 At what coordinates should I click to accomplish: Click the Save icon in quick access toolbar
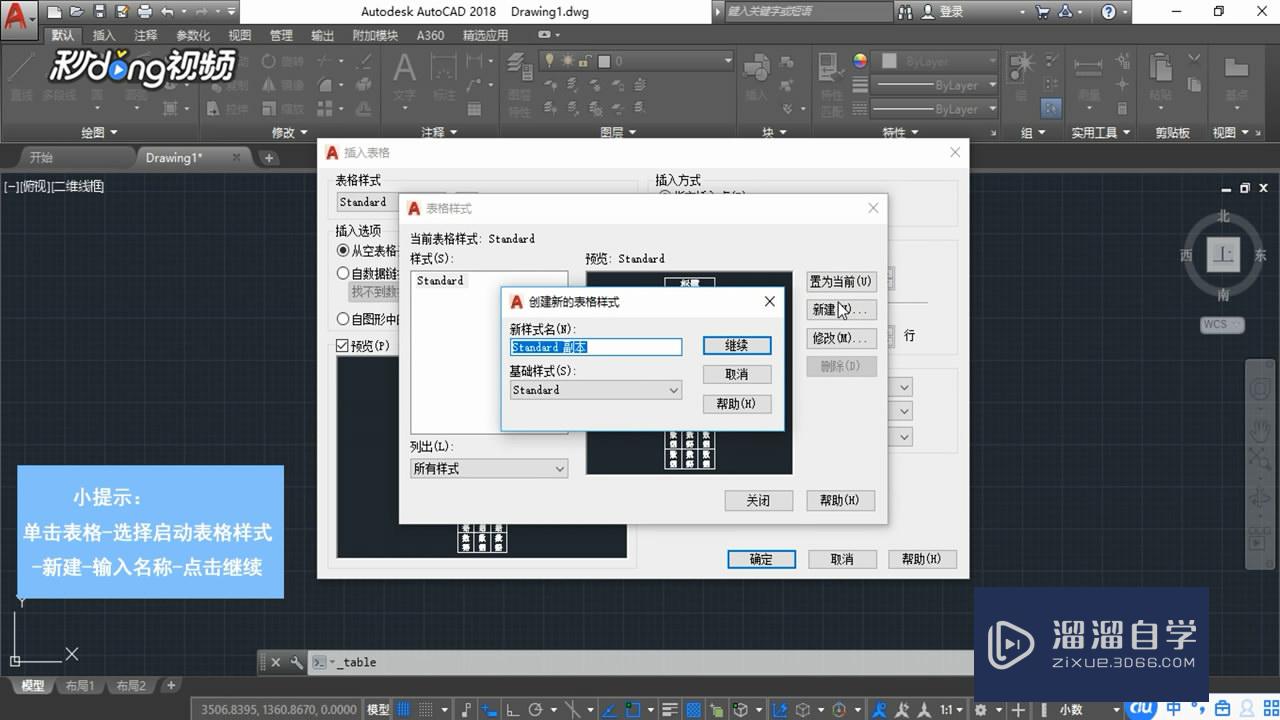click(x=99, y=12)
